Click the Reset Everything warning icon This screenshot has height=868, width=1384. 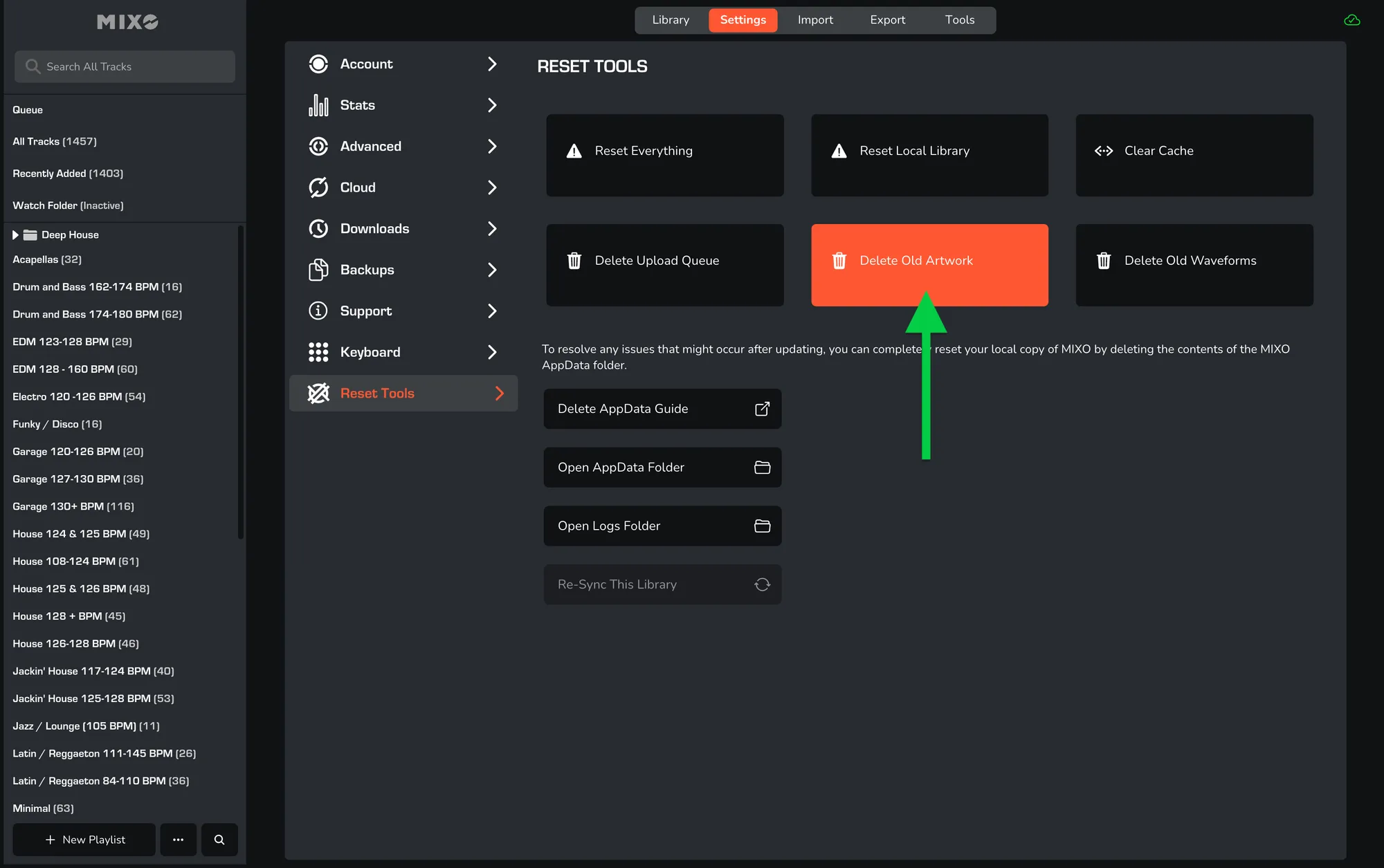pos(574,151)
